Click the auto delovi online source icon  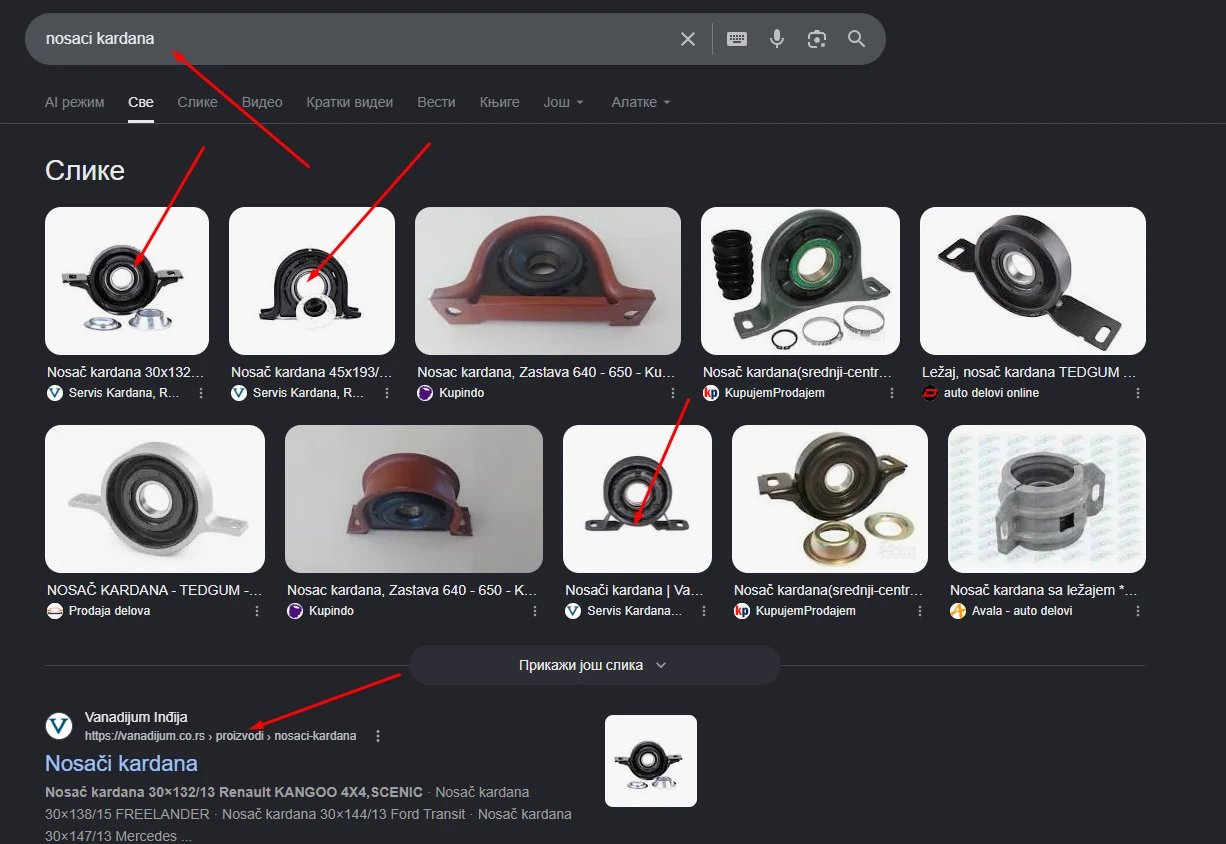point(930,393)
